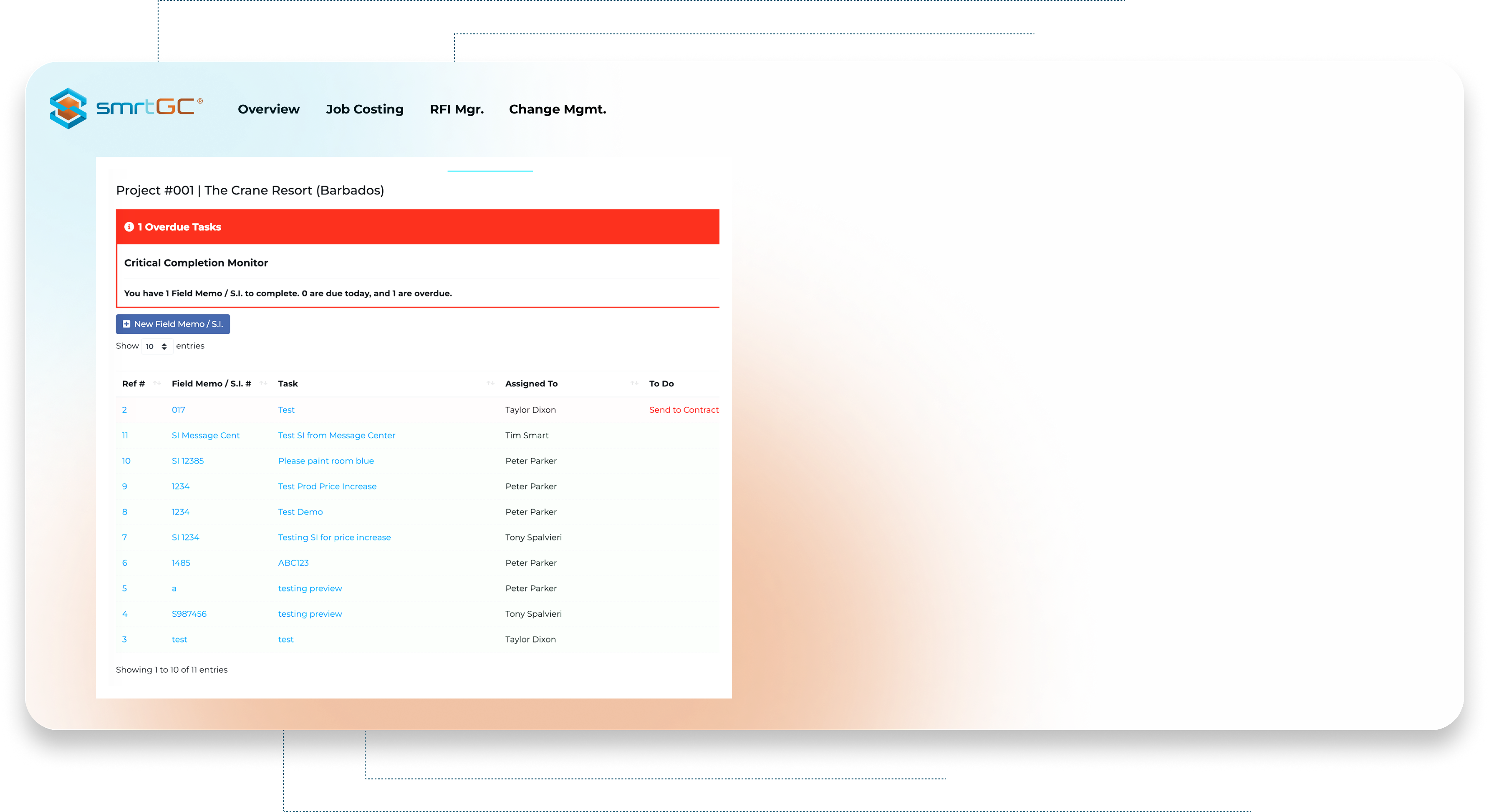Click the Send to Contract link
Screen dimensions: 1489x812
(x=683, y=410)
